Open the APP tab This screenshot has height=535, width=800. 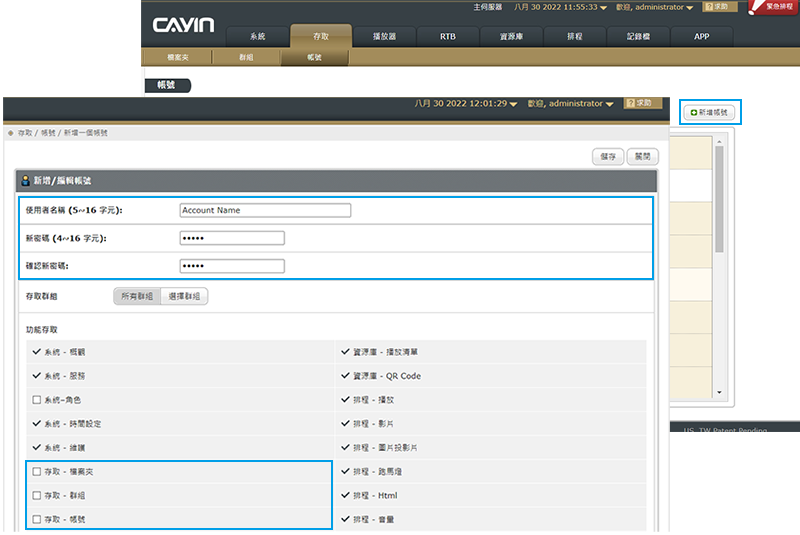pos(702,36)
